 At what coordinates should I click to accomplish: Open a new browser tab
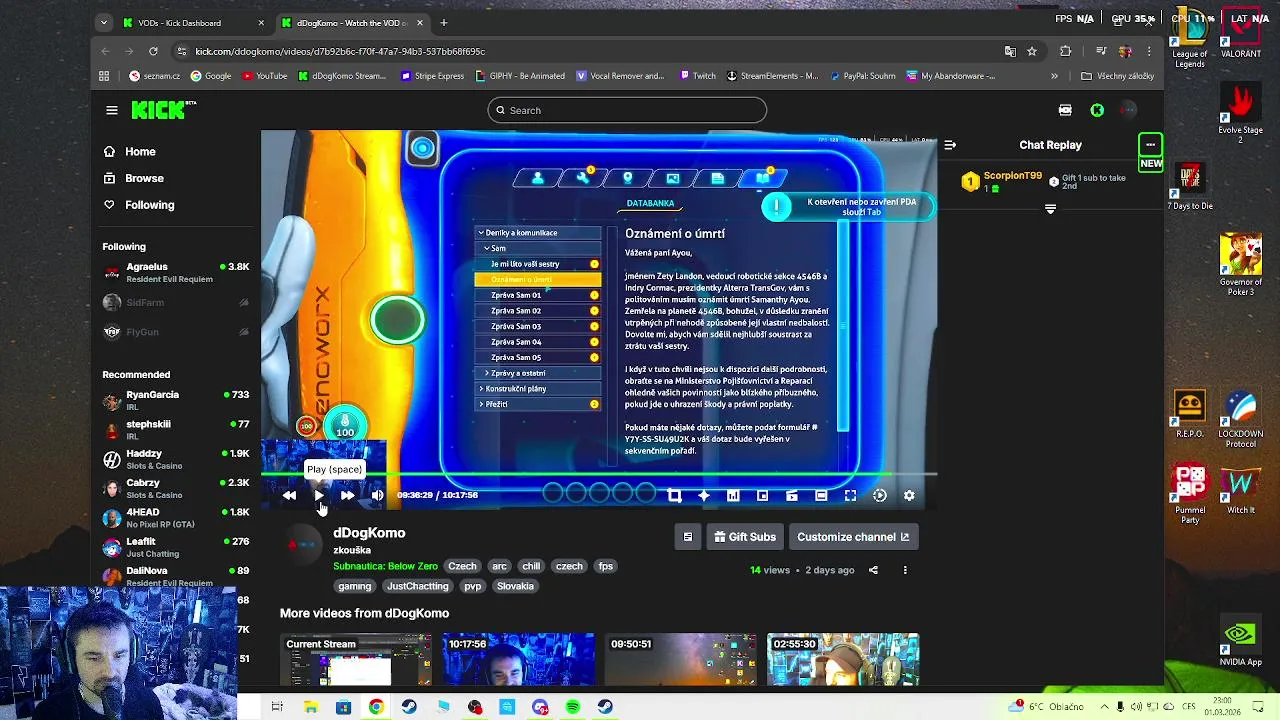click(444, 23)
